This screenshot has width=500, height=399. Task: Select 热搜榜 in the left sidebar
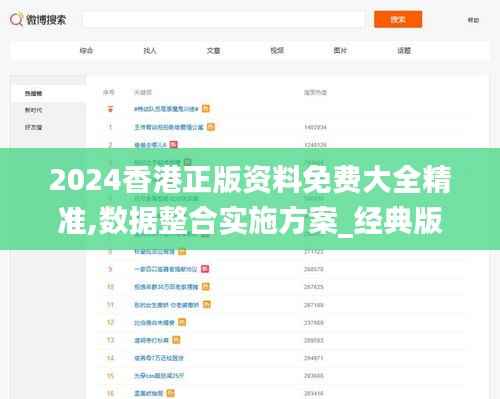point(33,93)
